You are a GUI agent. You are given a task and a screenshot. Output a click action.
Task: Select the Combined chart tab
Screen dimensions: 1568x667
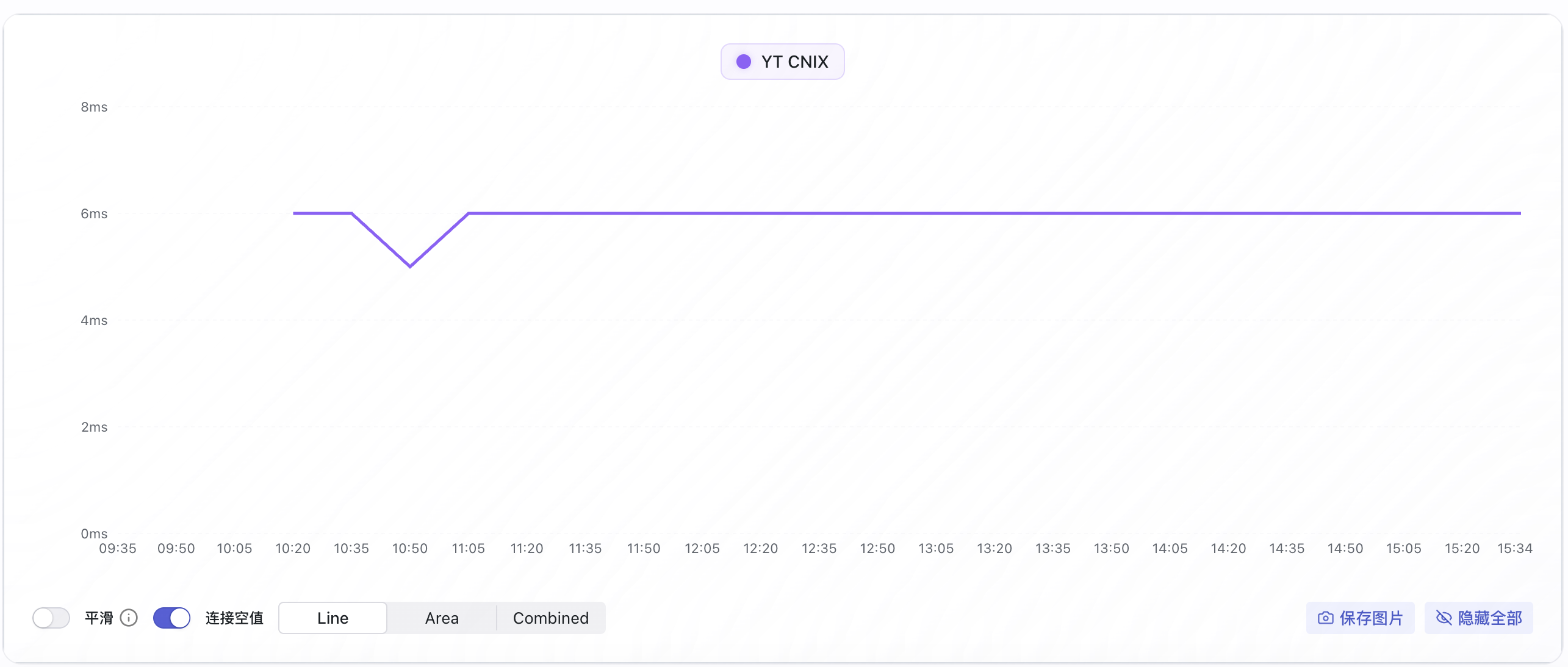point(550,618)
